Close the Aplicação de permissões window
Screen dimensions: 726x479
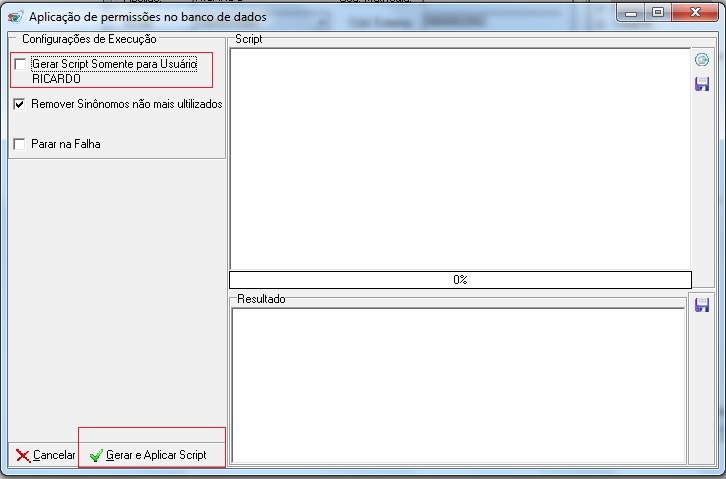pyautogui.click(x=695, y=12)
